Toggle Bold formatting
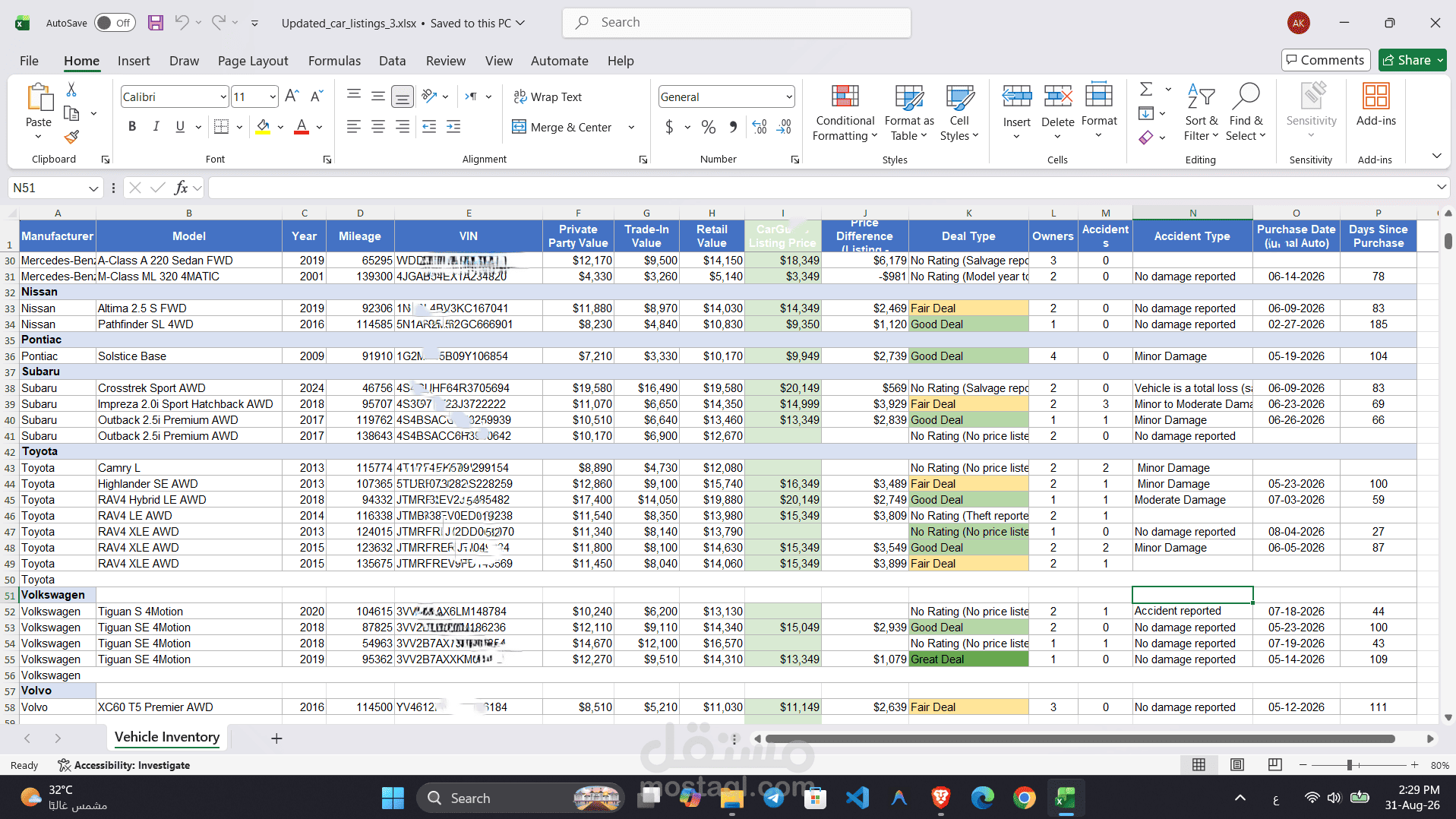This screenshot has height=819, width=1456. tap(132, 127)
